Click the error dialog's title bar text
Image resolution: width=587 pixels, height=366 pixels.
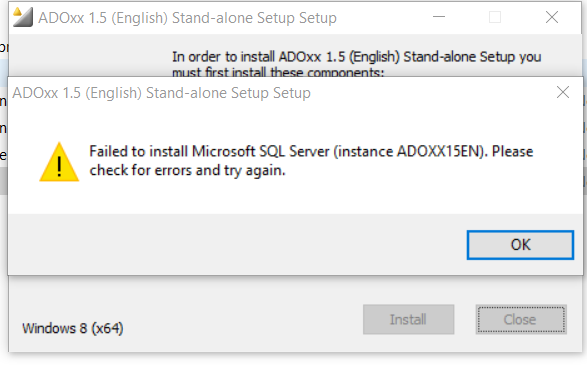161,93
